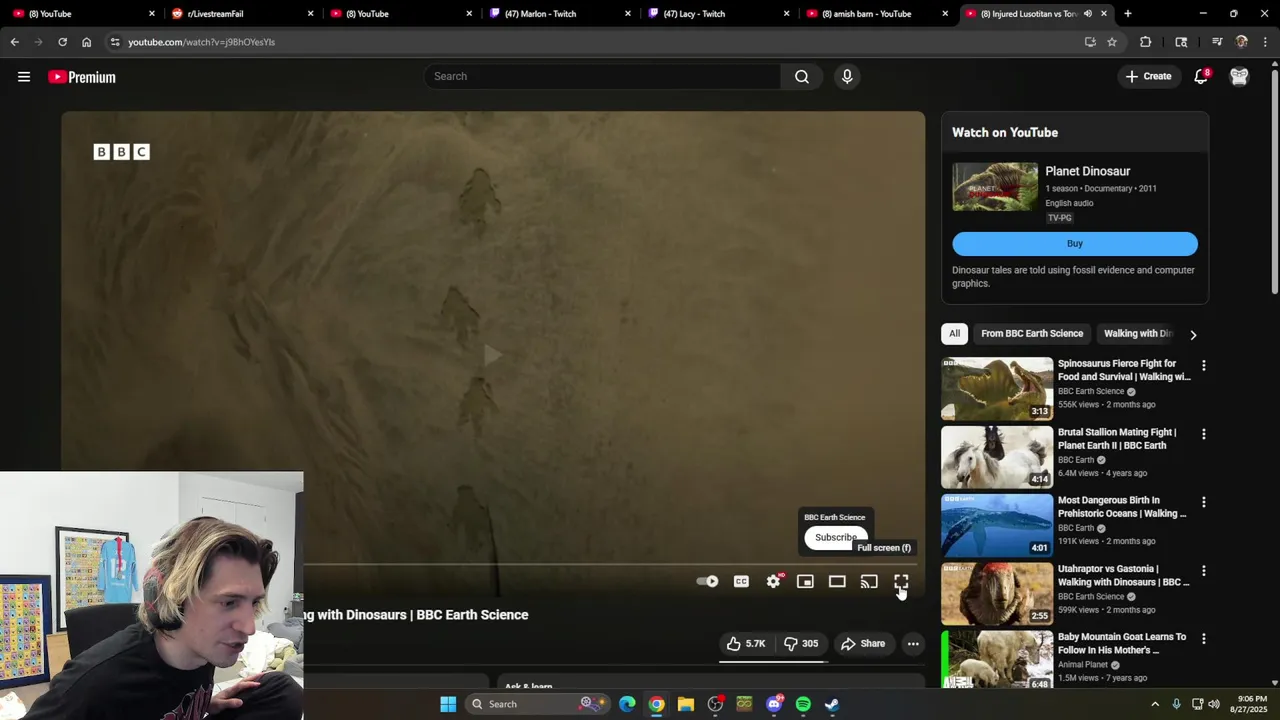Screen dimensions: 1280x720
Task: Open Planet Dinosaur thumbnail
Action: coord(995,187)
